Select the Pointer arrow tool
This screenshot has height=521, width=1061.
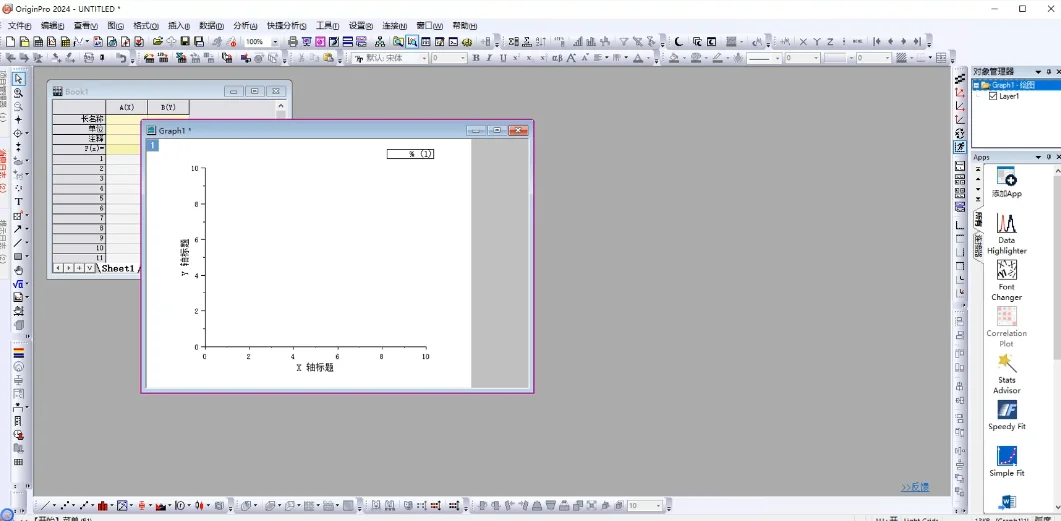[x=18, y=79]
